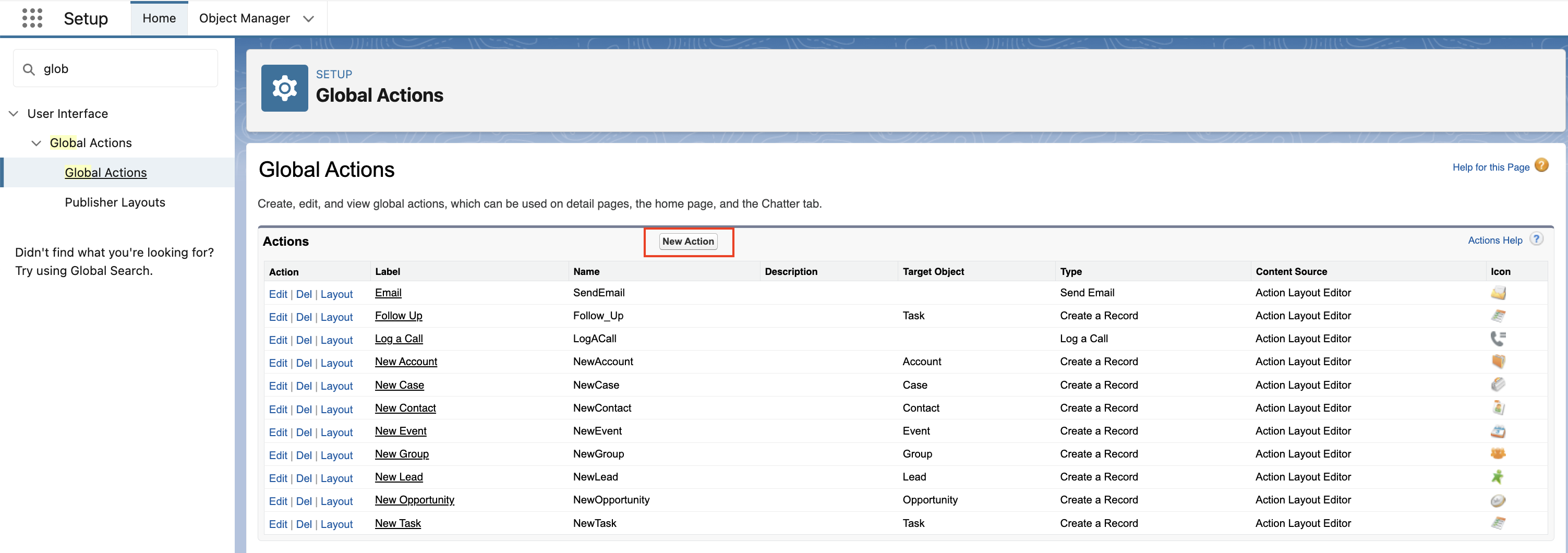
Task: Click the Quick Find search field
Action: [x=116, y=69]
